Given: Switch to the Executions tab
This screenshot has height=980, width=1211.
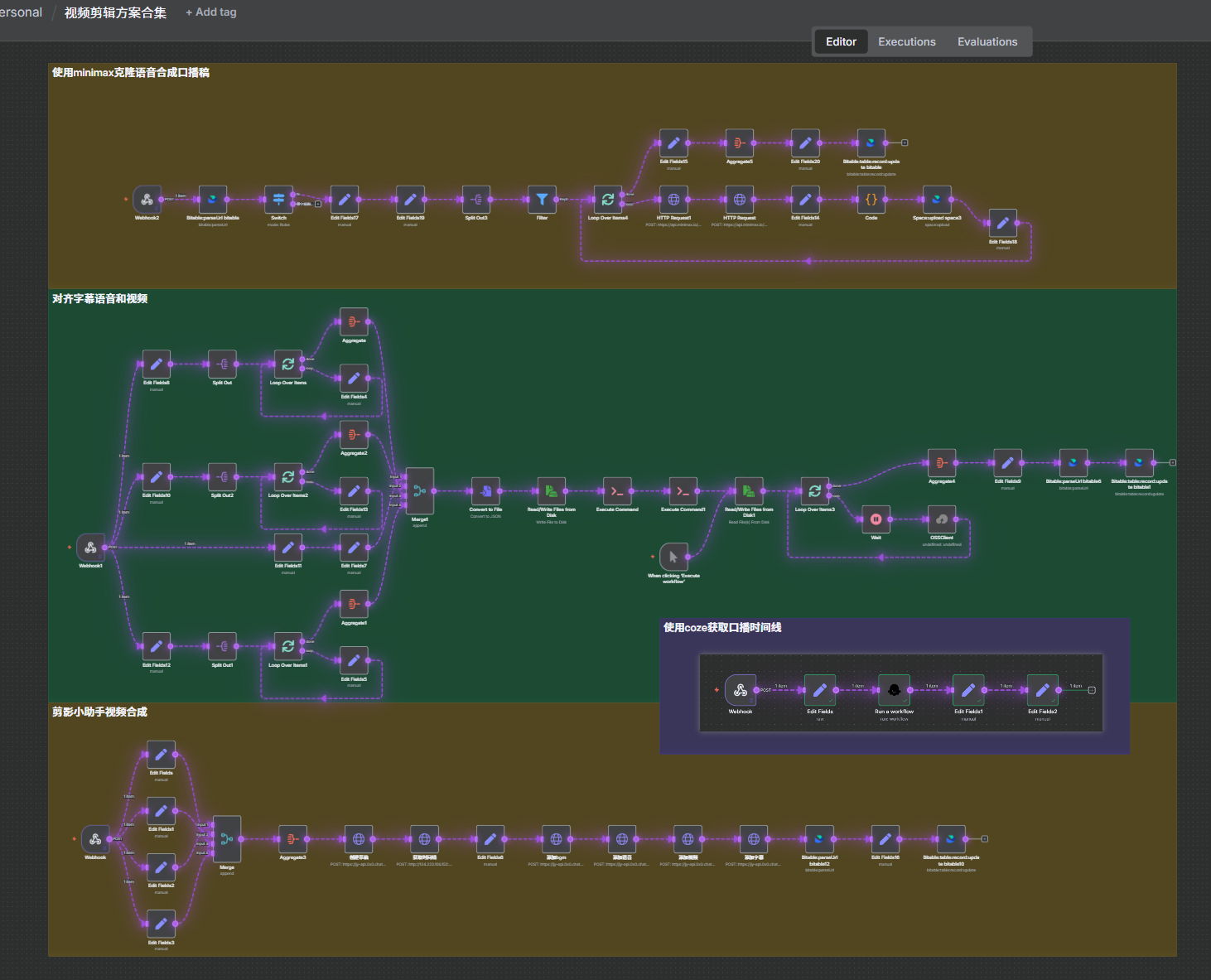Looking at the screenshot, I should pyautogui.click(x=906, y=41).
